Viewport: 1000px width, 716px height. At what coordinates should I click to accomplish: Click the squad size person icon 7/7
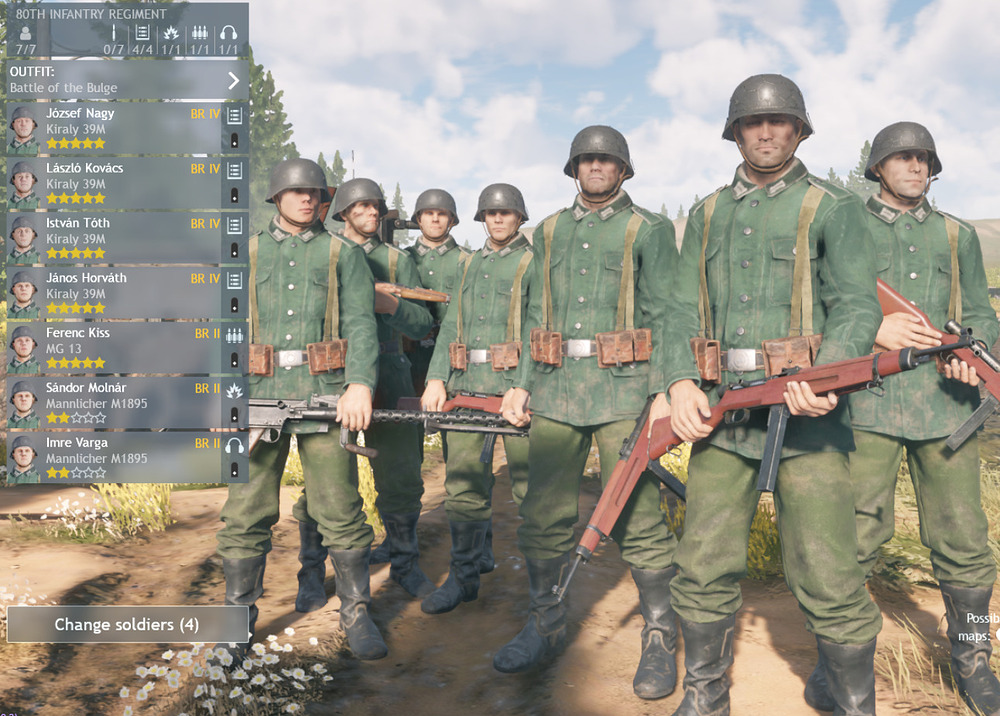pos(26,33)
